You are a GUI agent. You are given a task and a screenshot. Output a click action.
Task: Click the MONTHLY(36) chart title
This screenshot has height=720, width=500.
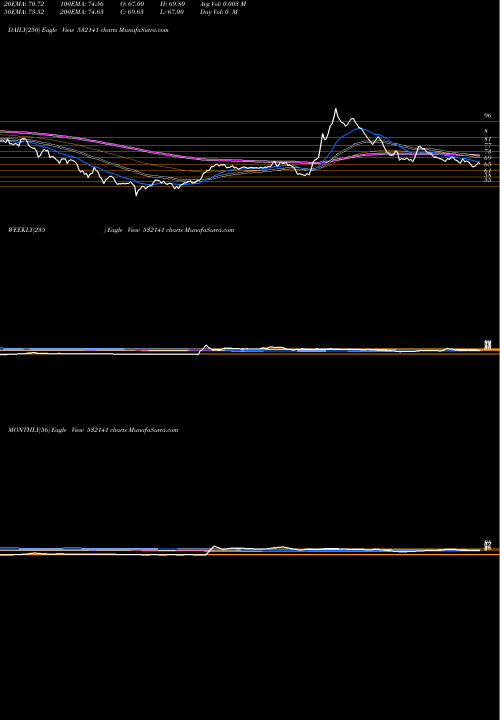pos(93,430)
